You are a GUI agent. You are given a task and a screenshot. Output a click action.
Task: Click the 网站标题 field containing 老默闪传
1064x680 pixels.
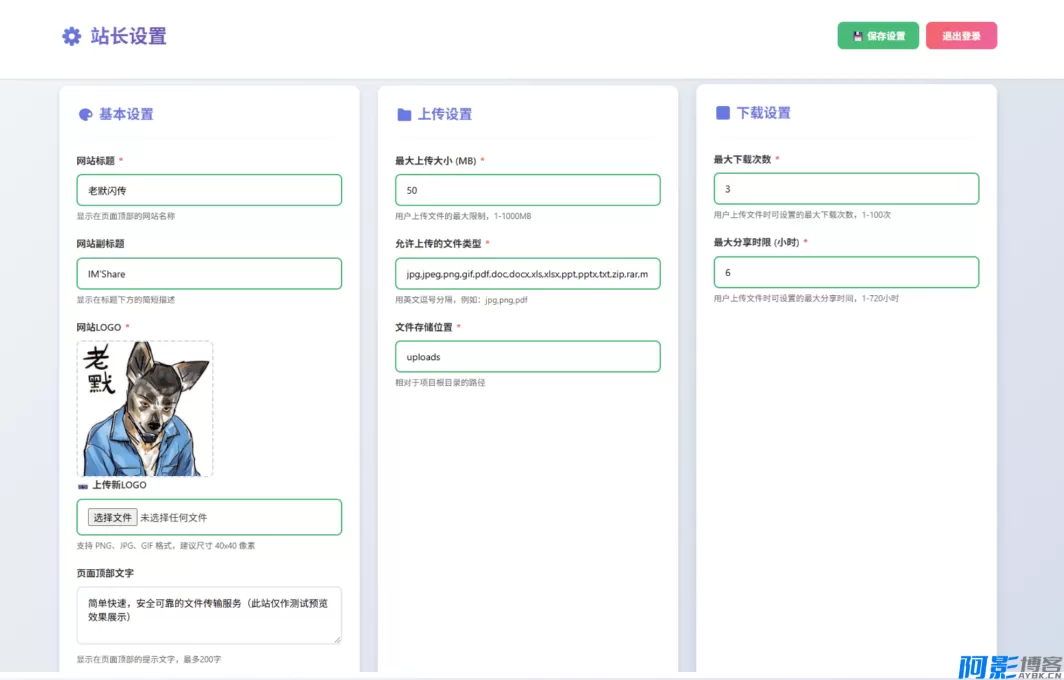pos(209,190)
